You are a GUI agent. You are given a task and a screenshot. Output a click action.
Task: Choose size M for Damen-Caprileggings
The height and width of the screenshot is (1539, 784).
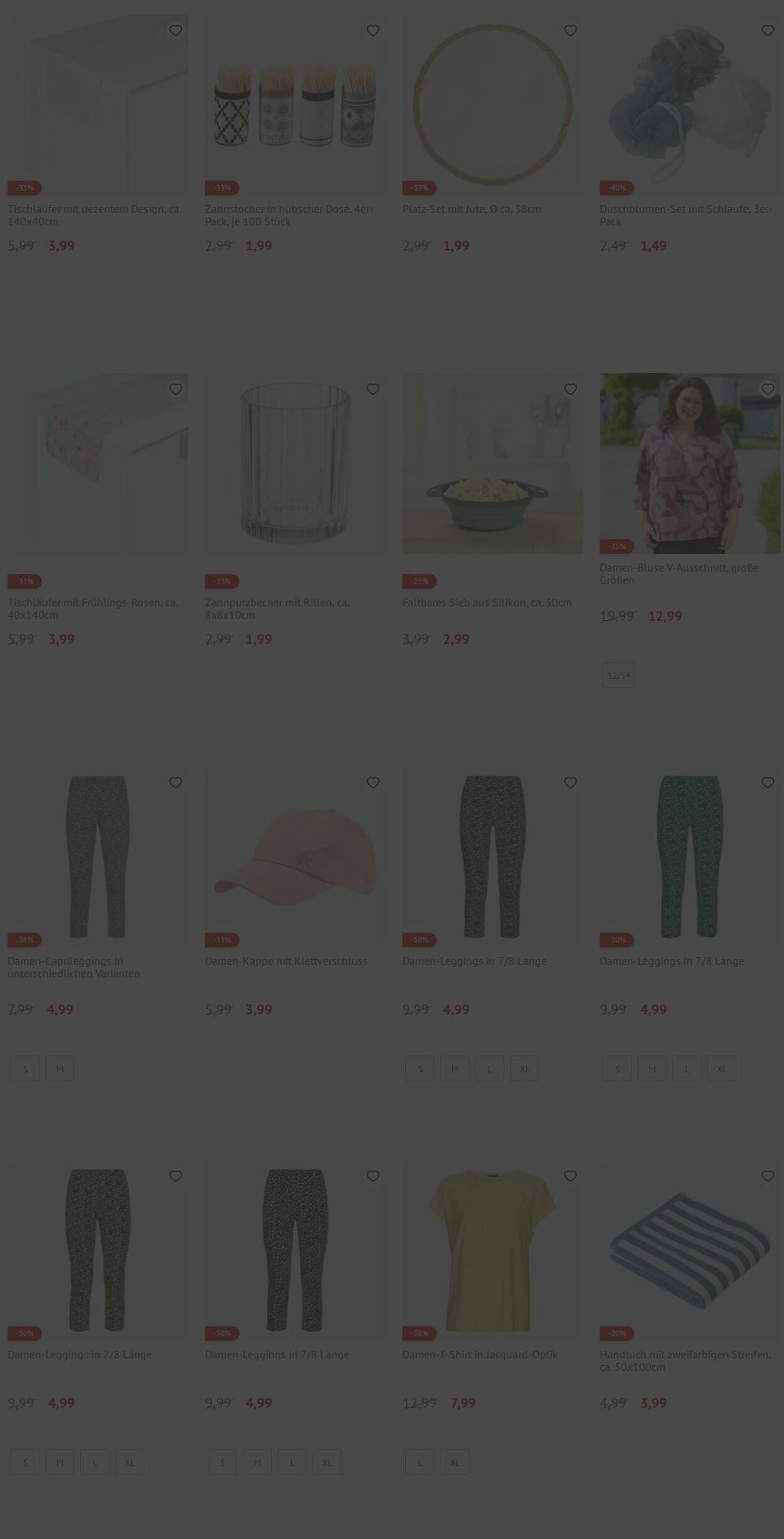point(60,1069)
